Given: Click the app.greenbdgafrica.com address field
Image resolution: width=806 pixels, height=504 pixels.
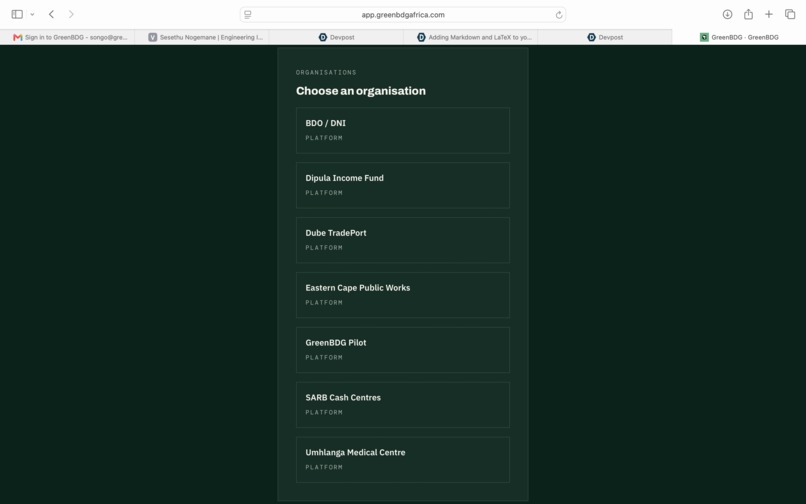Looking at the screenshot, I should point(403,15).
